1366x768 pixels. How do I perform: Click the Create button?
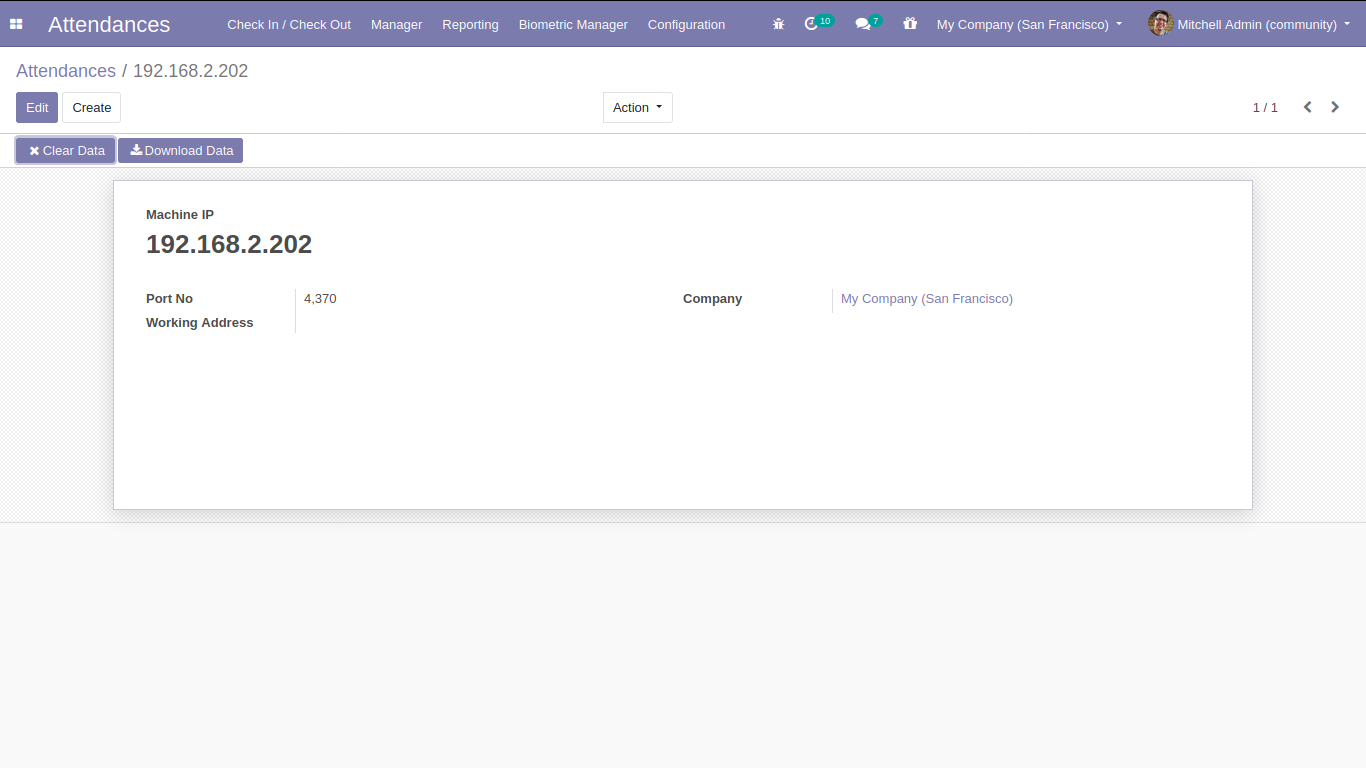92,108
